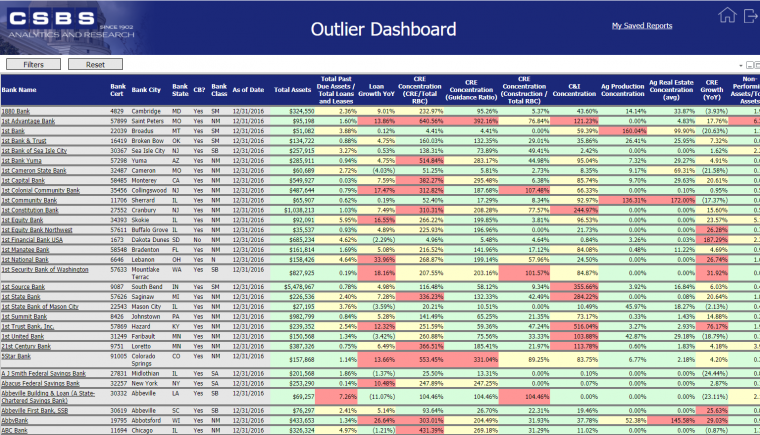Image resolution: width=760 pixels, height=435 pixels.
Task: Open My Saved Reports link
Action: click(642, 26)
